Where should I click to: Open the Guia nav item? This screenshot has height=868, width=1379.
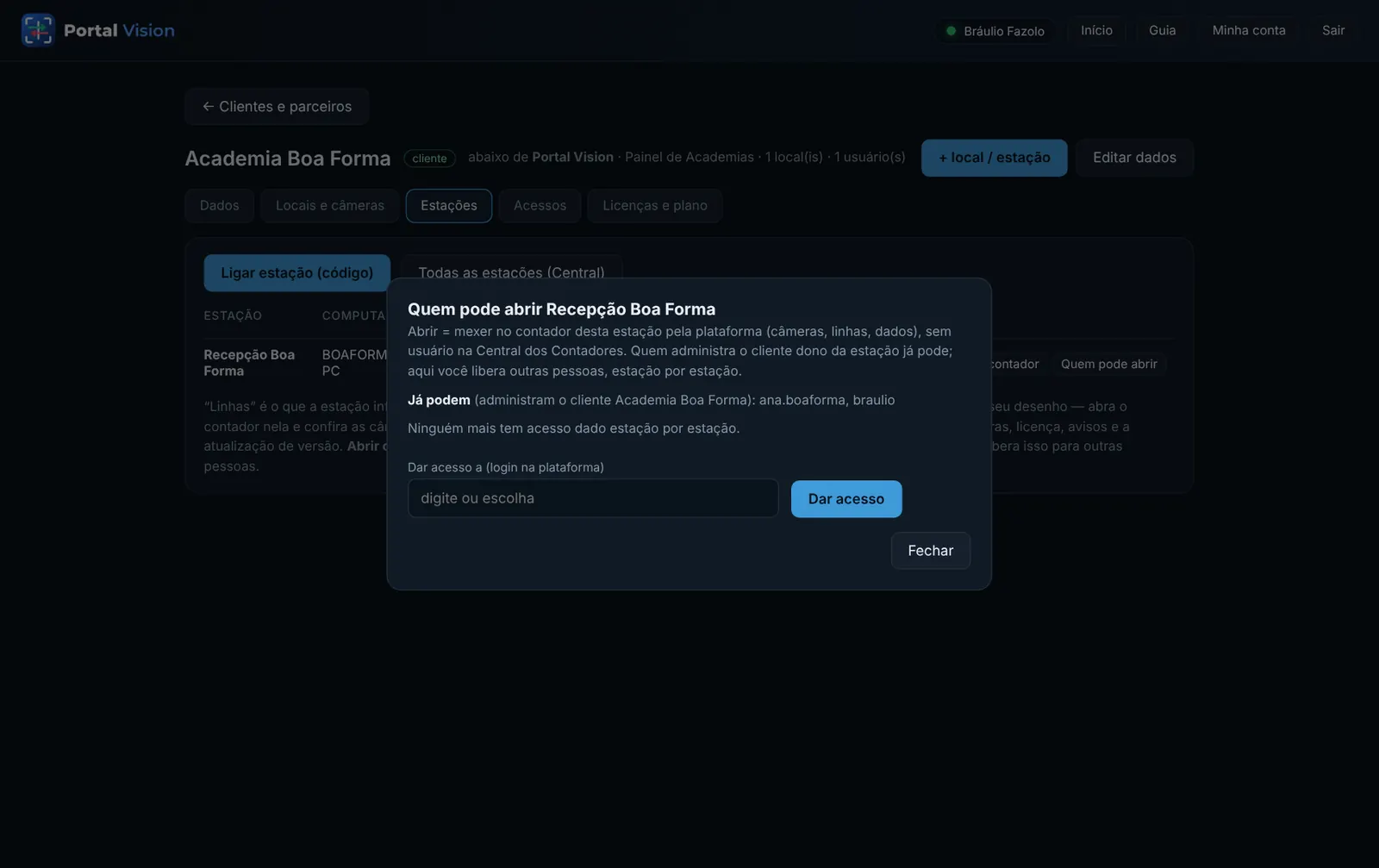tap(1162, 30)
